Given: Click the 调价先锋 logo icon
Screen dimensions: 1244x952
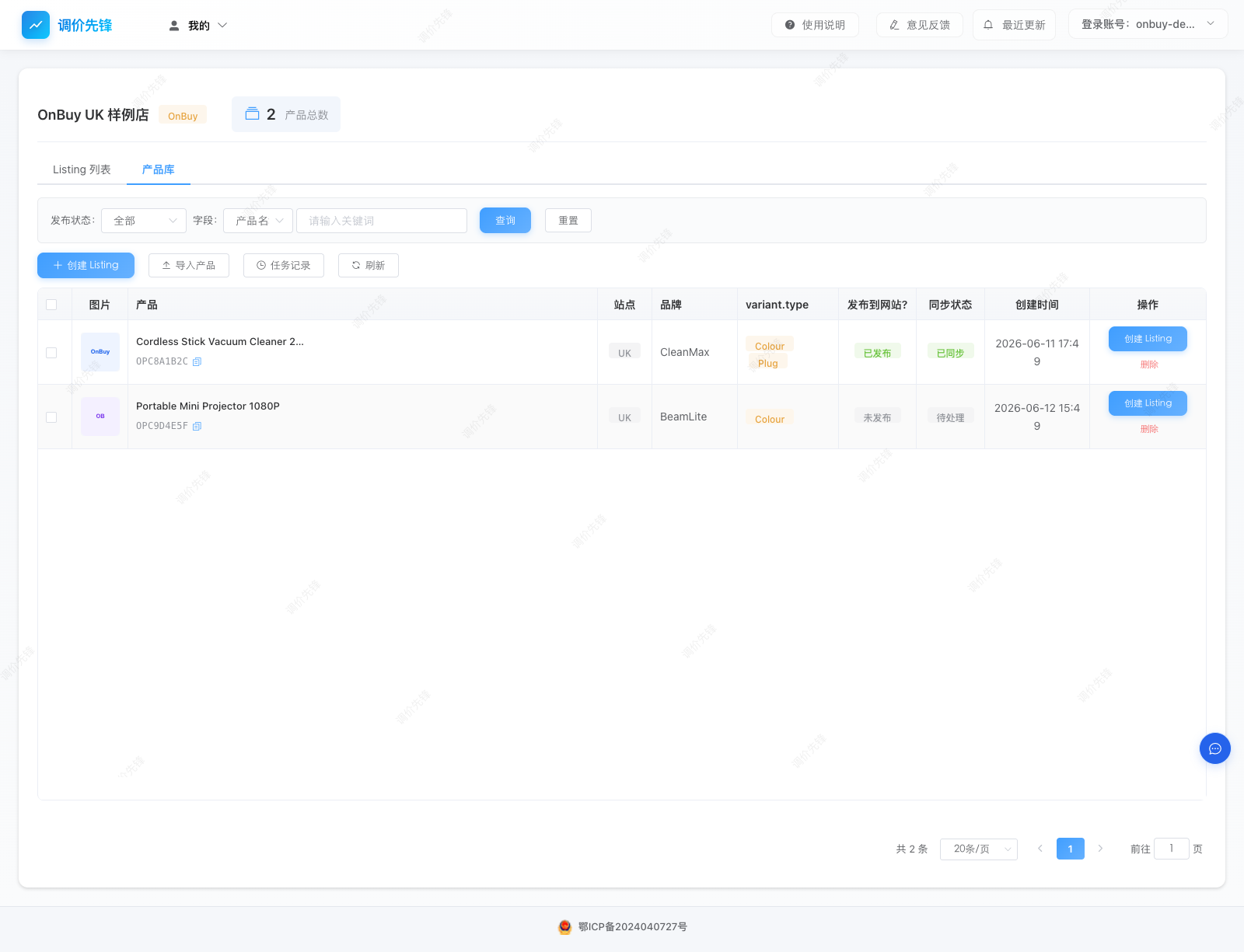Looking at the screenshot, I should (x=36, y=25).
